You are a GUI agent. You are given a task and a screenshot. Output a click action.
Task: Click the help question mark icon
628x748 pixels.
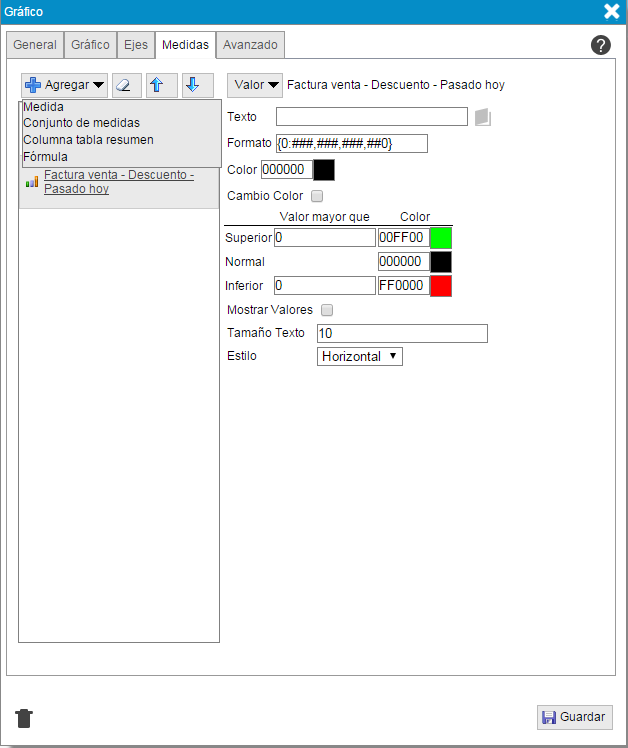coord(601,45)
